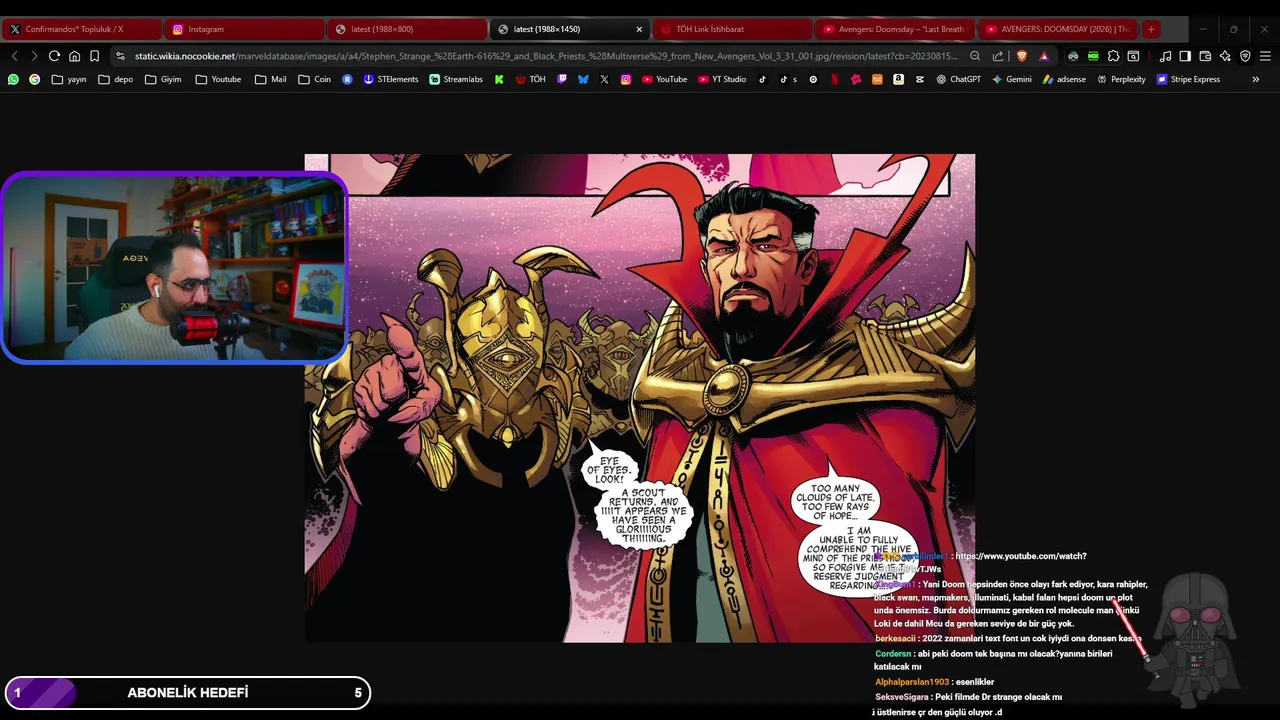
Task: Click chat username SeksveSigara
Action: pos(902,697)
